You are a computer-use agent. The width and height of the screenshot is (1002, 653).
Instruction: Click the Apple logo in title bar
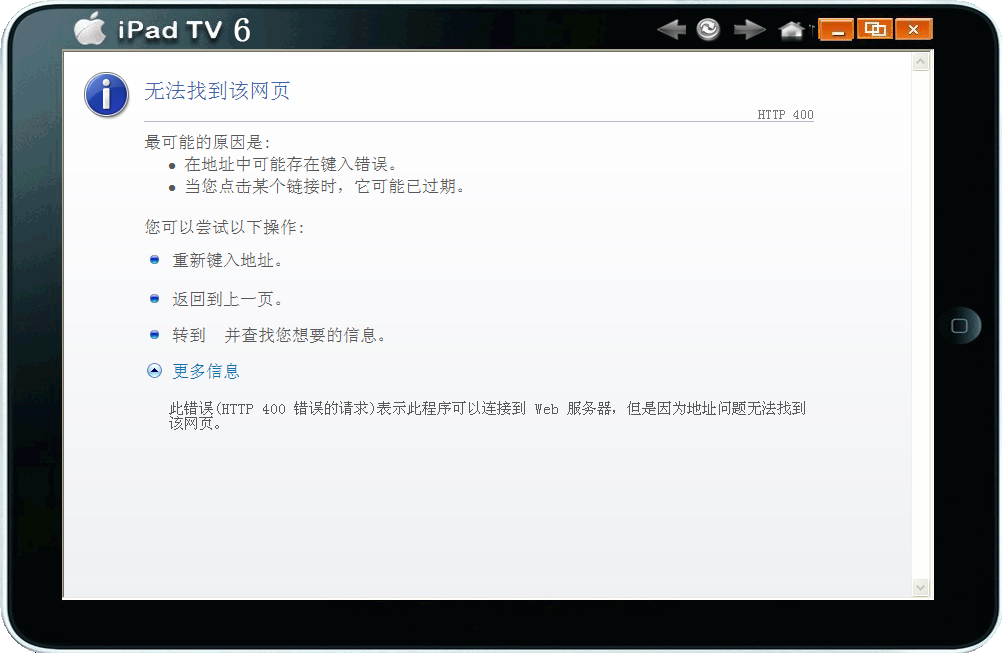90,29
